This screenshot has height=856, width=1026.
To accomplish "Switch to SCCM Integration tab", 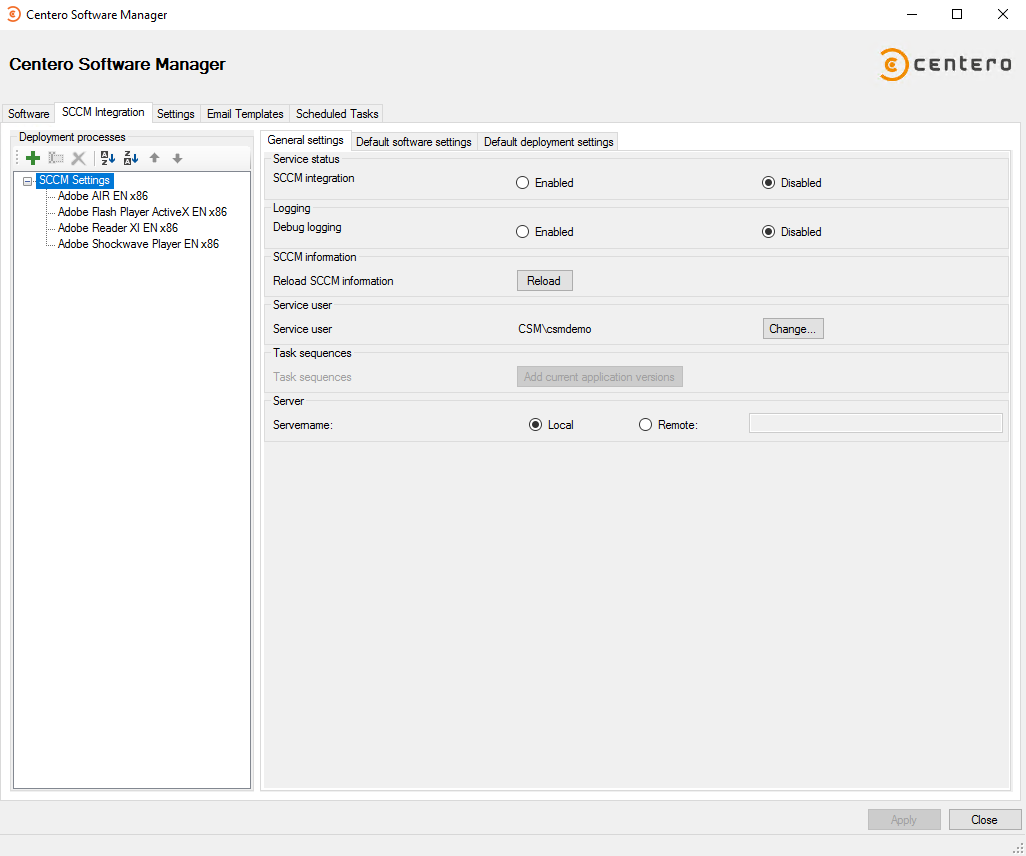I will (103, 112).
